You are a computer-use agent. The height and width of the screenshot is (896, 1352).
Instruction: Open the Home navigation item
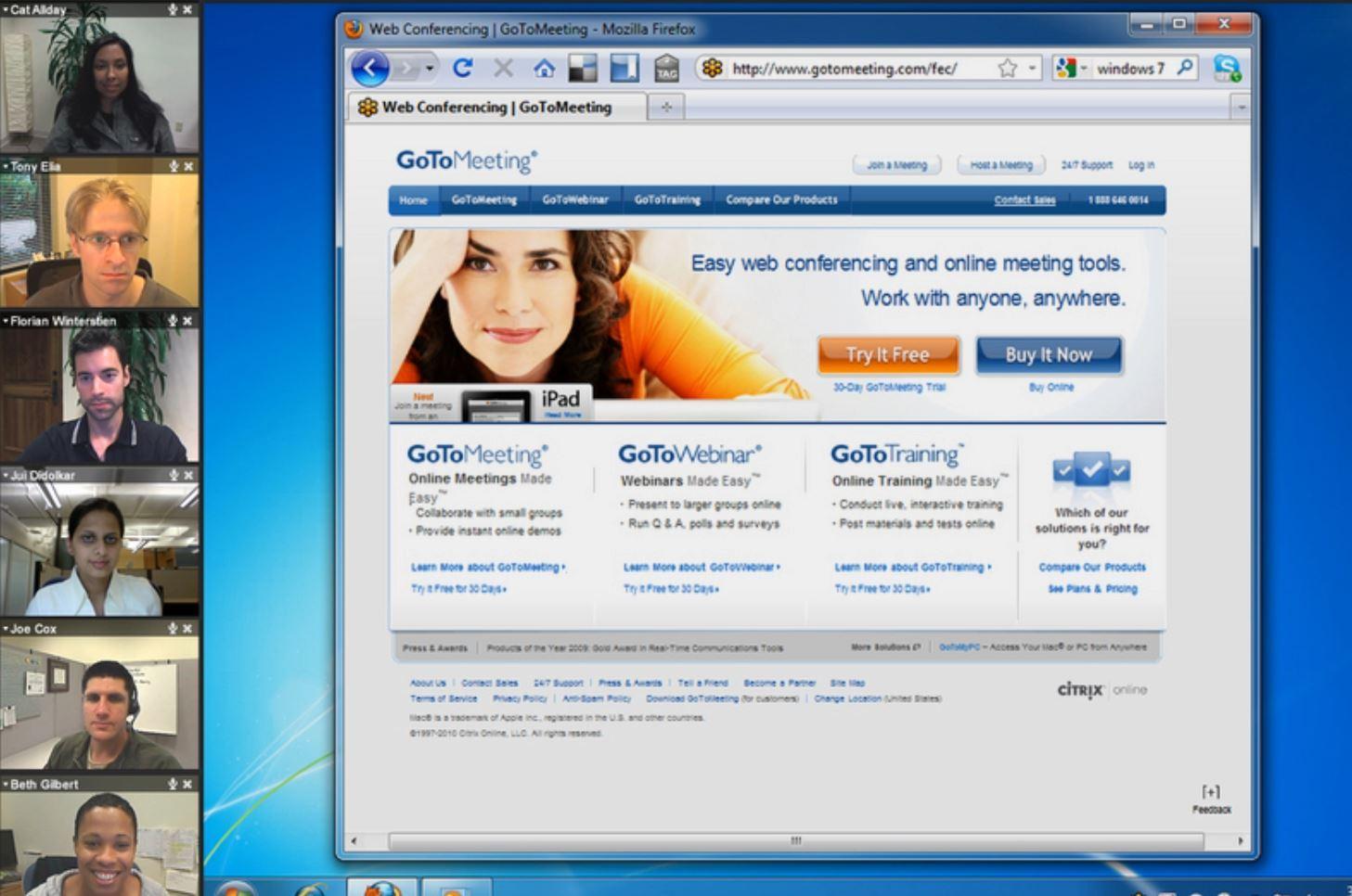[x=413, y=199]
